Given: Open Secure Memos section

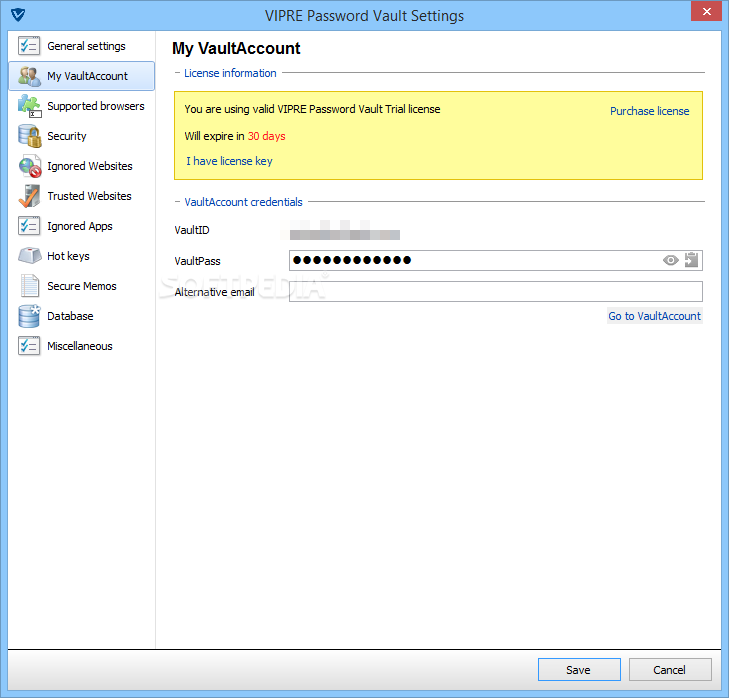Looking at the screenshot, I should (81, 286).
